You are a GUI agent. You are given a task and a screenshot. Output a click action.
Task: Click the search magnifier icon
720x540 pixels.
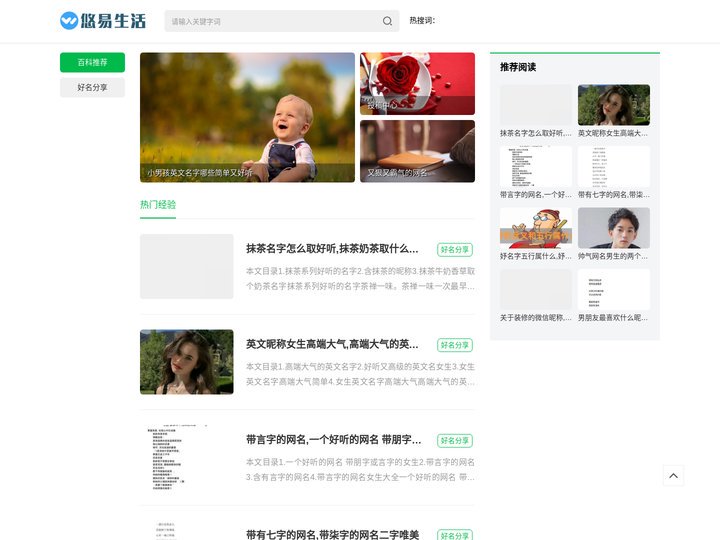click(387, 21)
